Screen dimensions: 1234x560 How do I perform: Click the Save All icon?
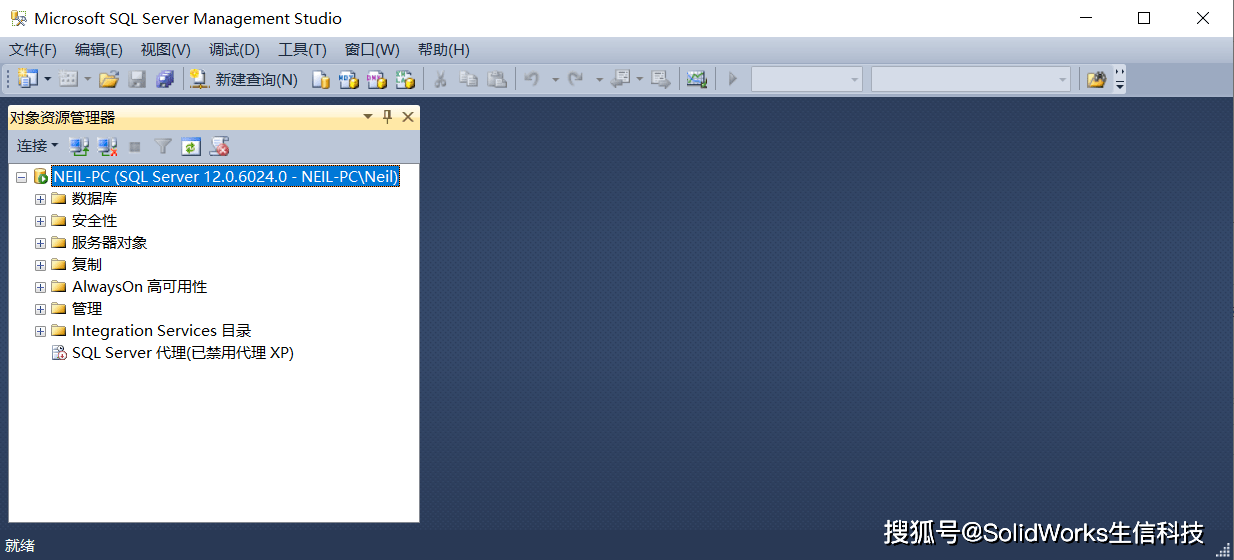point(165,79)
